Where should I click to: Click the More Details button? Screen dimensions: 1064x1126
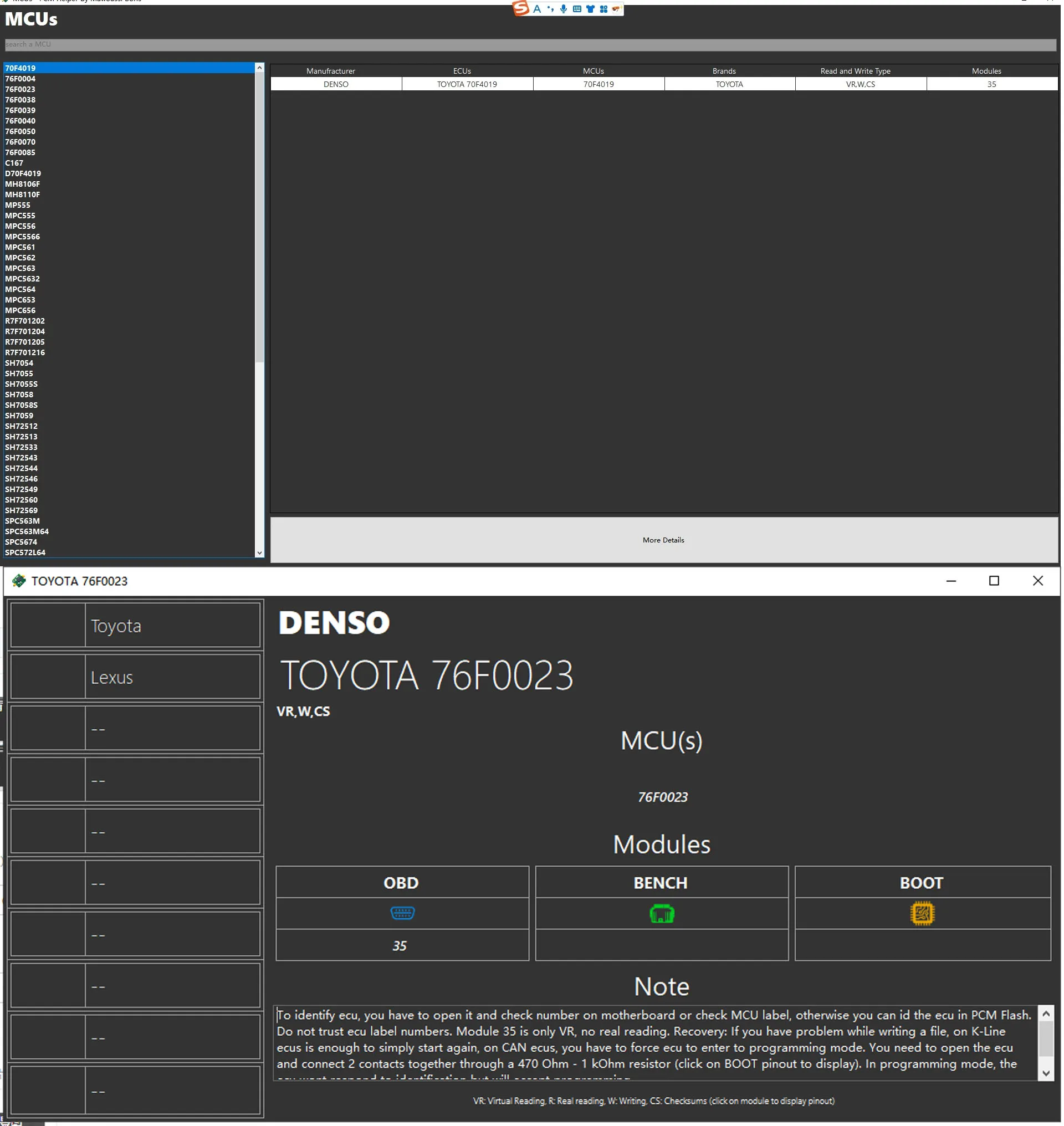point(663,540)
